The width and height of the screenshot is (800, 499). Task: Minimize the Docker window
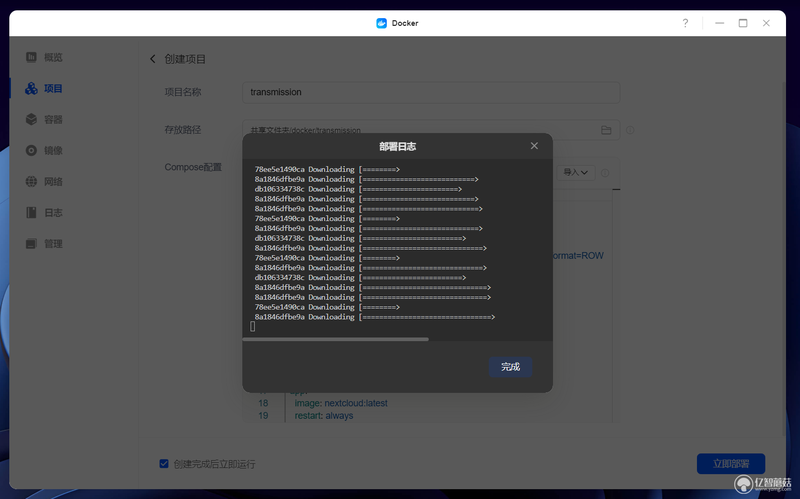click(719, 23)
